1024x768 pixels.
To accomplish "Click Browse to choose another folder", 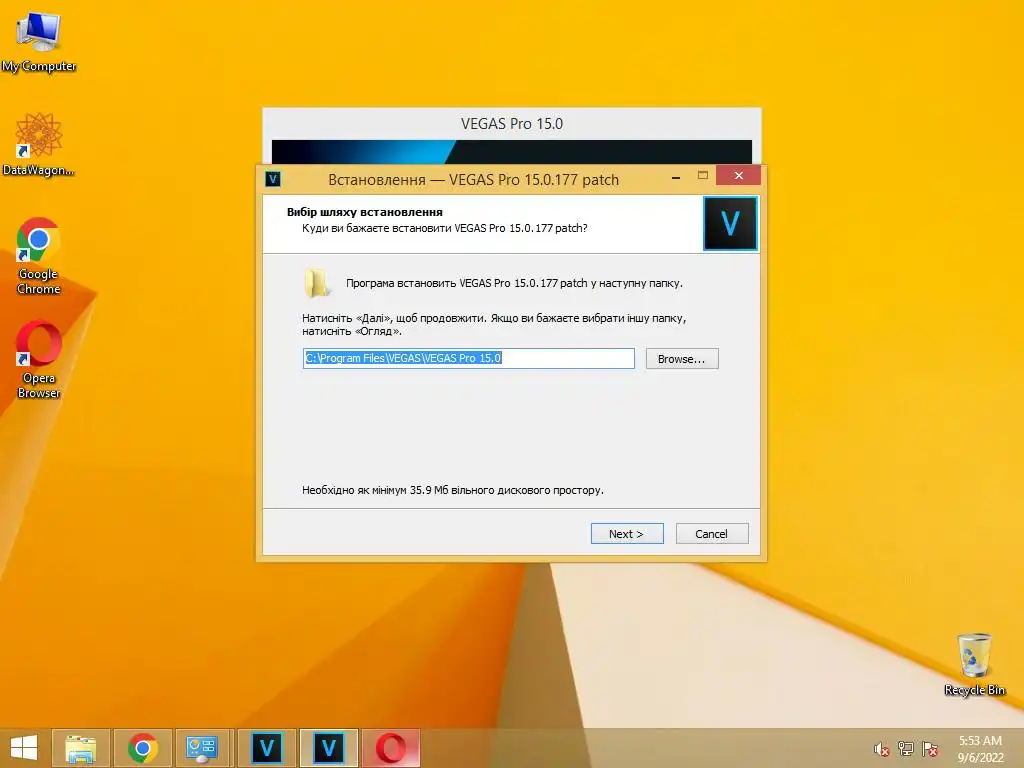I will (x=682, y=359).
